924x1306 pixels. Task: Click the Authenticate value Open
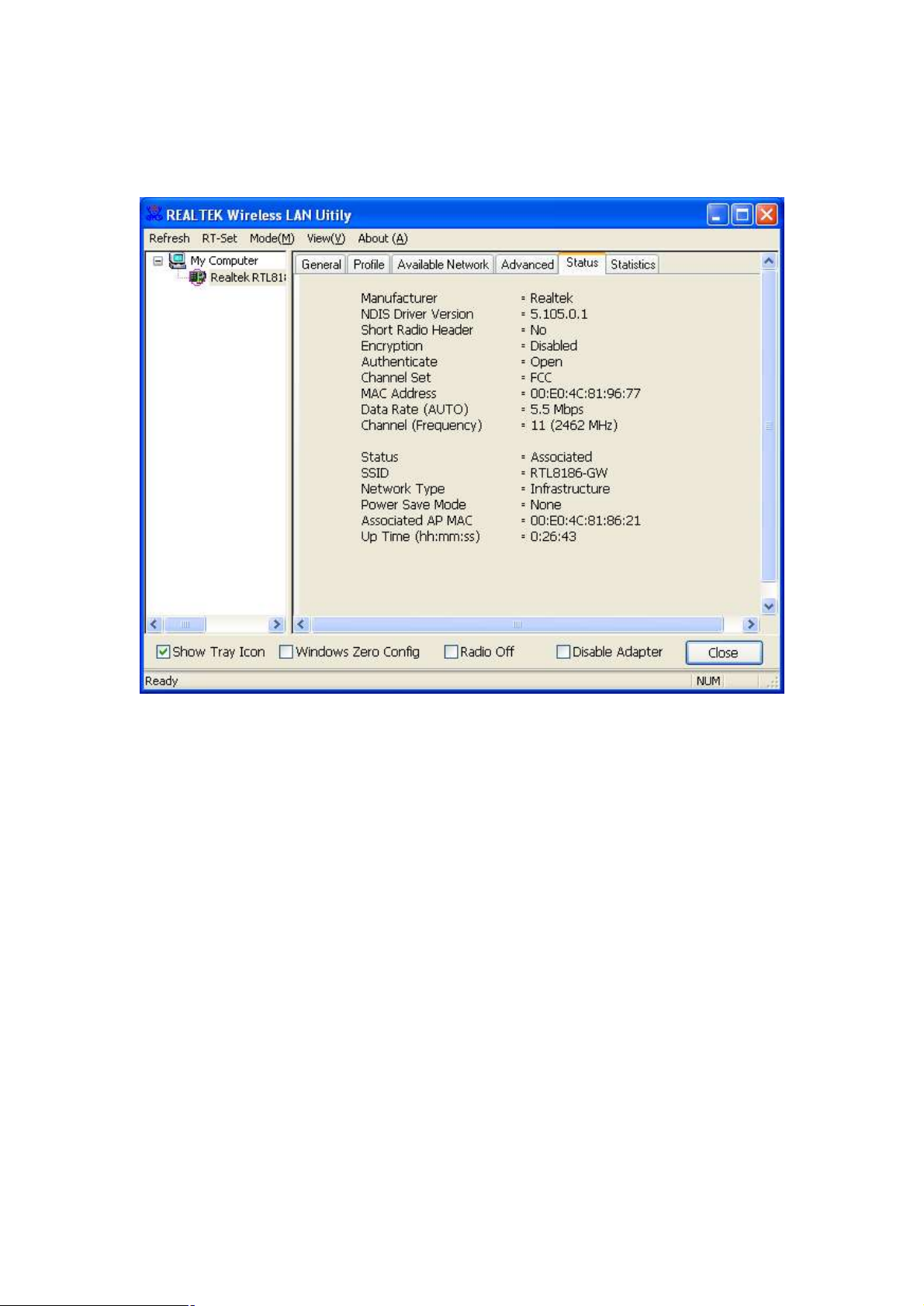[x=546, y=362]
